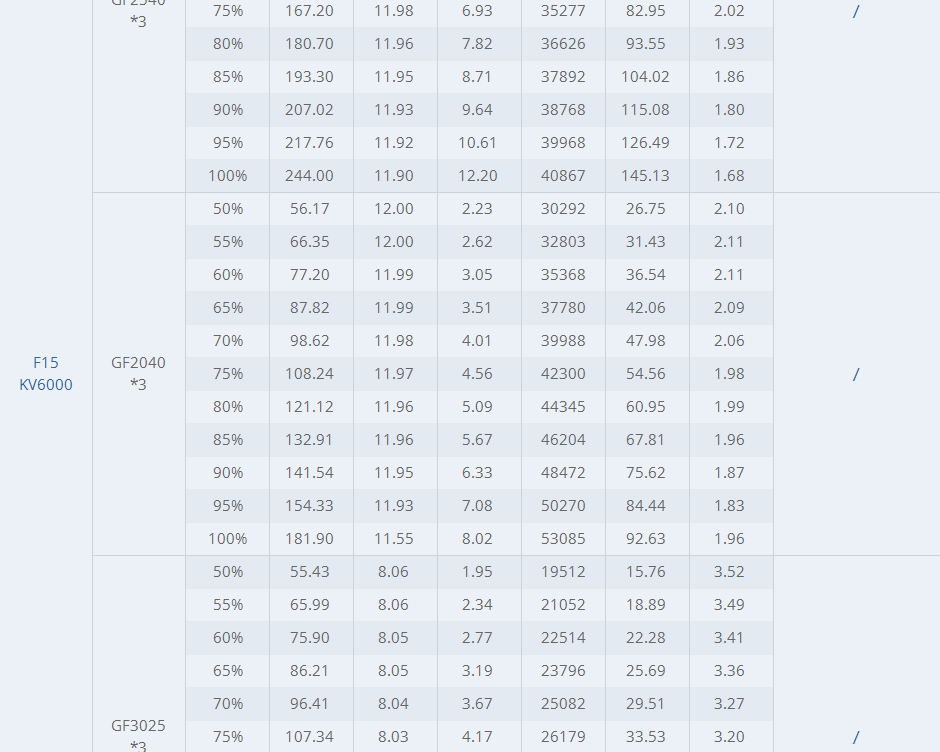This screenshot has width=940, height=752.
Task: Select the current value 4.17
Action: [x=477, y=736]
